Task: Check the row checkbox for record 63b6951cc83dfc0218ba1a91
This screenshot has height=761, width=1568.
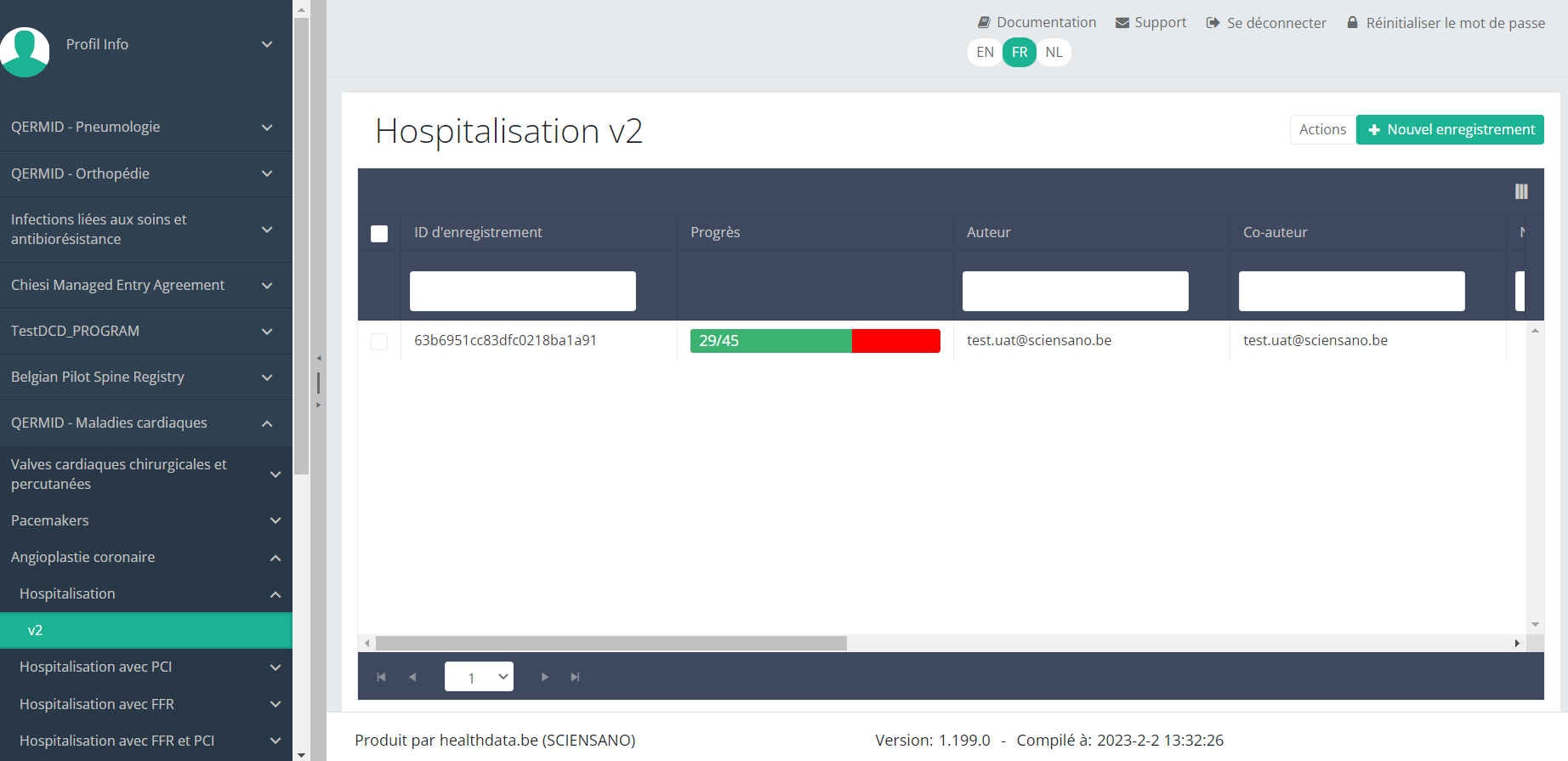Action: pyautogui.click(x=379, y=342)
